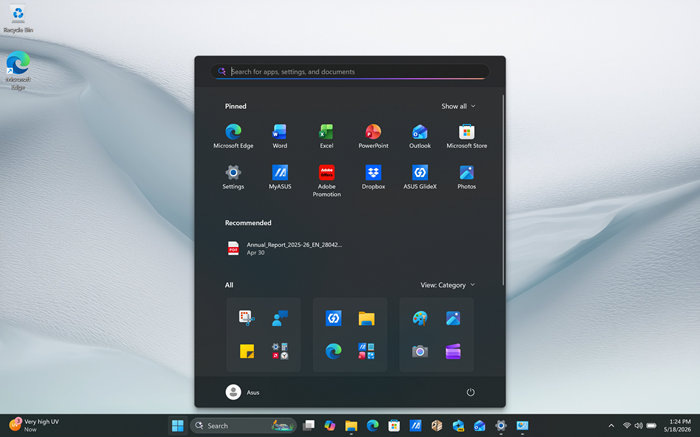Open the View: Category dropdown
Screen dimensions: 700x437
tap(447, 285)
